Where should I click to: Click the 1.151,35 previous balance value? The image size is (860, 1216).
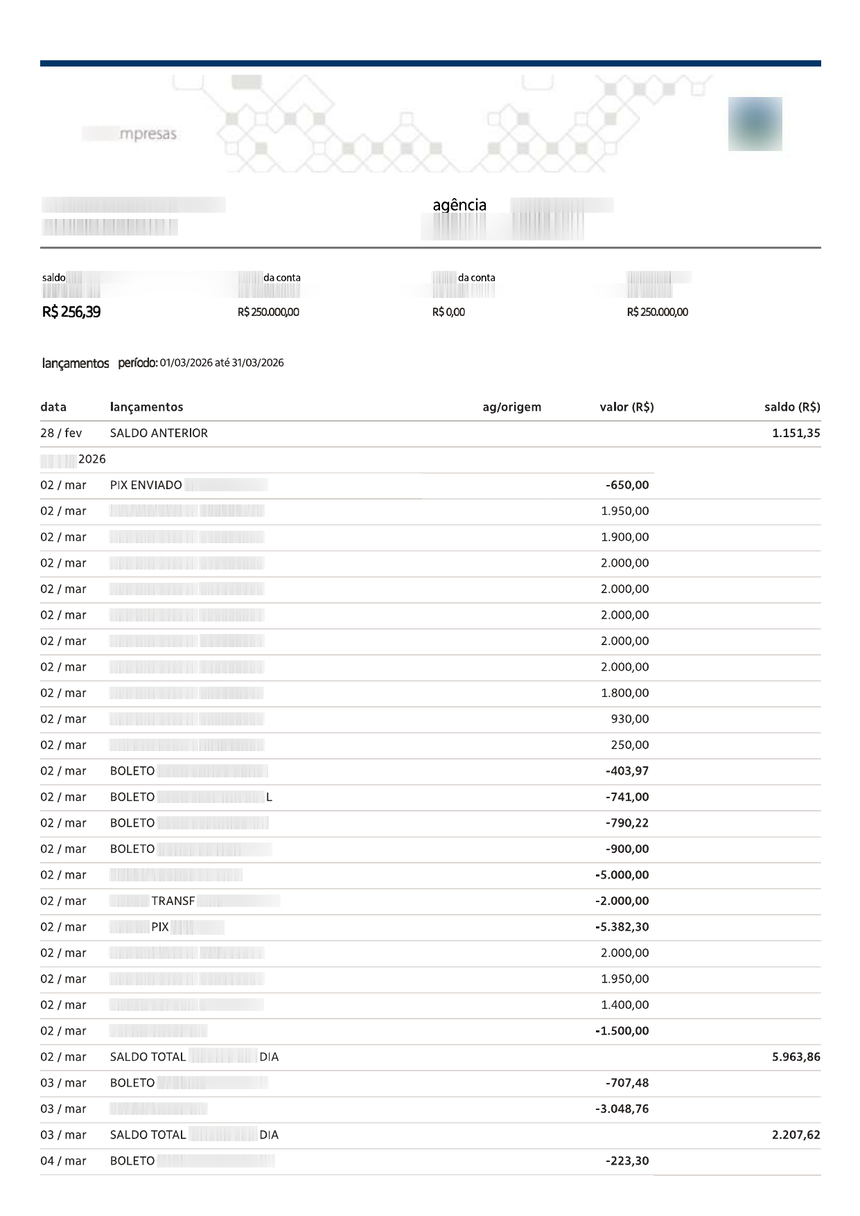point(796,433)
